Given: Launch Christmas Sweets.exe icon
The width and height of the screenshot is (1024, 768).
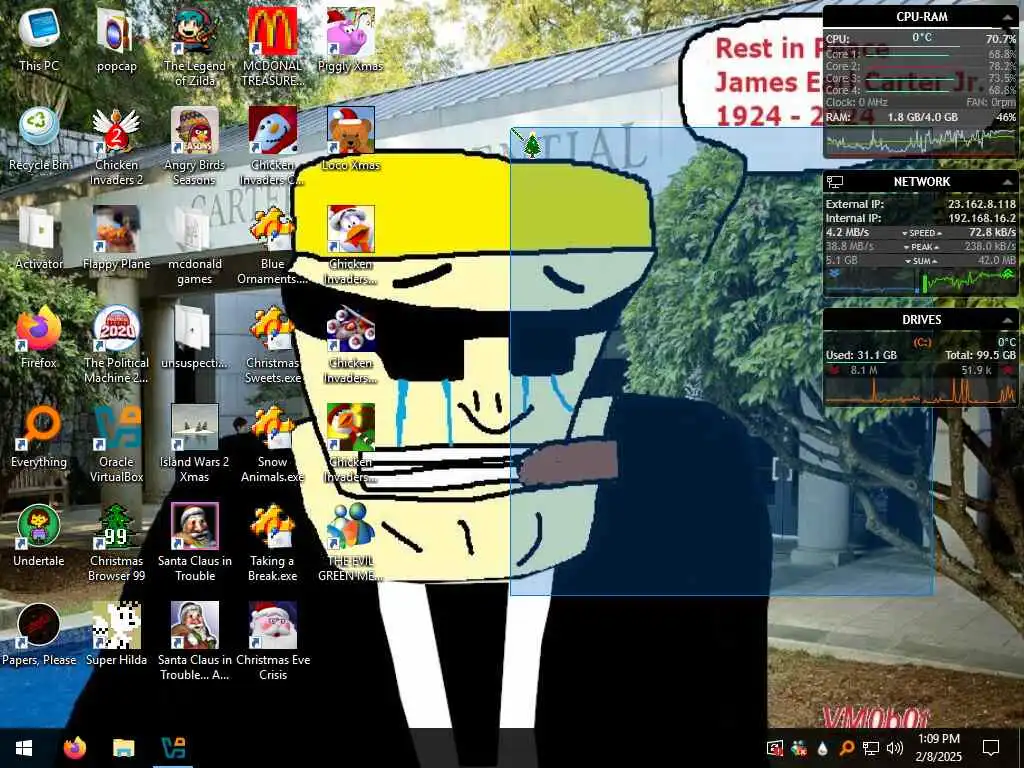Looking at the screenshot, I should (272, 344).
